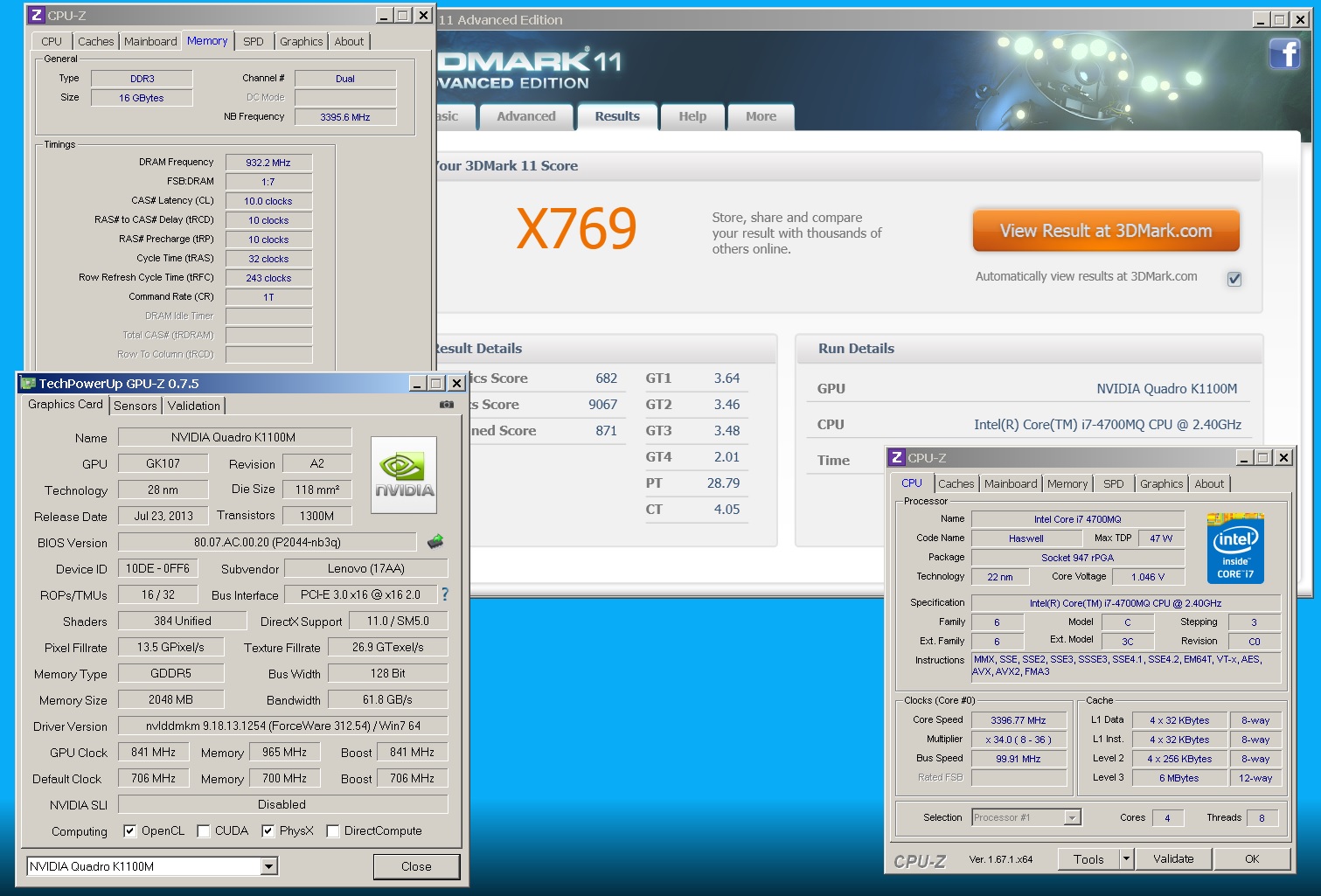1321x896 pixels.
Task: Click the Intel Core i7-4700MQ specification field
Action: coord(1126,603)
